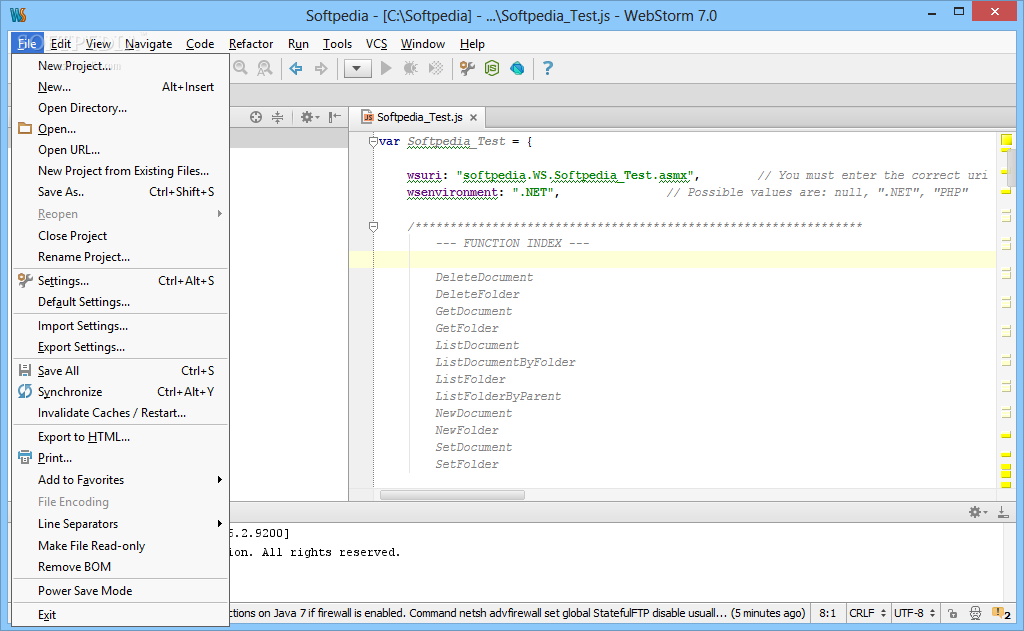Click File menu in menu bar

coord(27,44)
